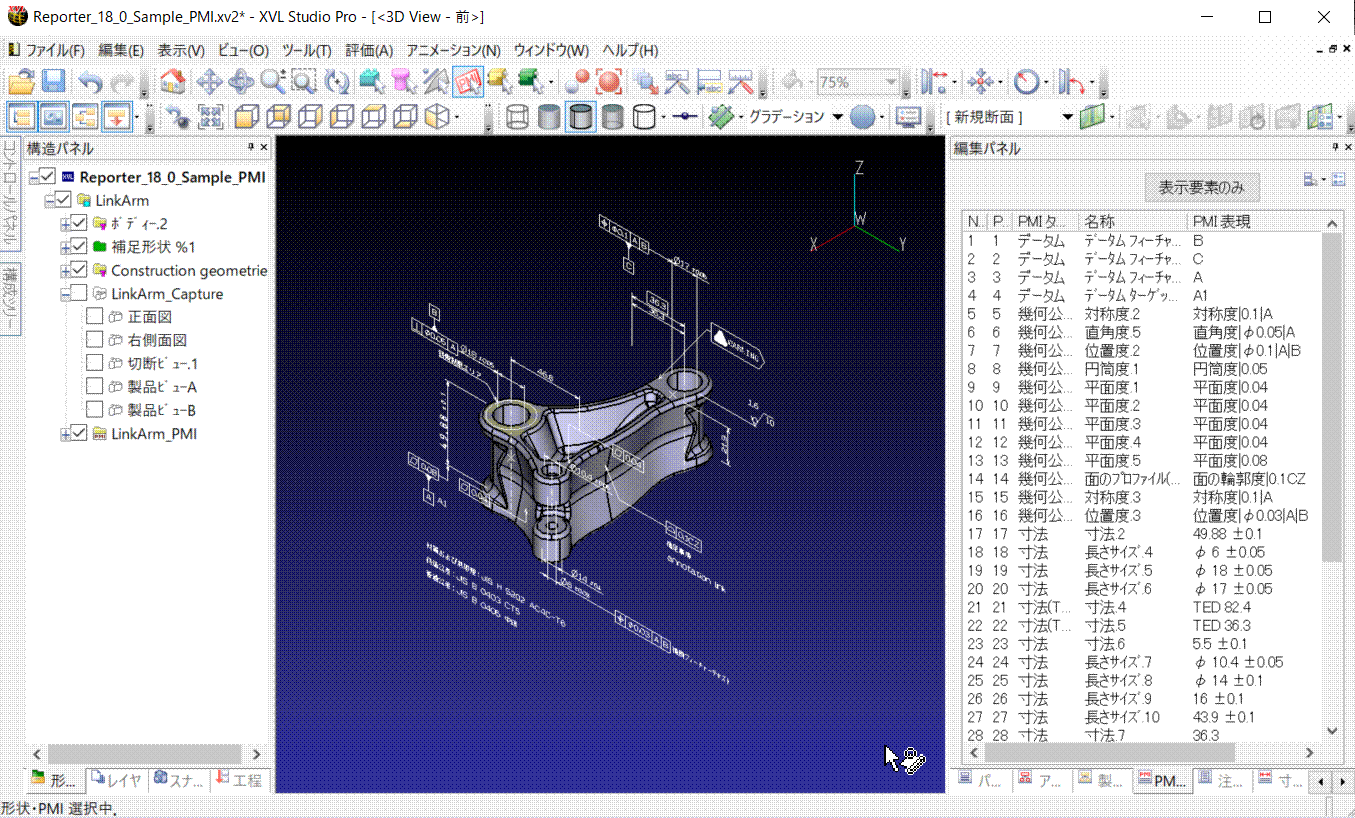Select the wireframe cylinder display mode

[x=517, y=117]
